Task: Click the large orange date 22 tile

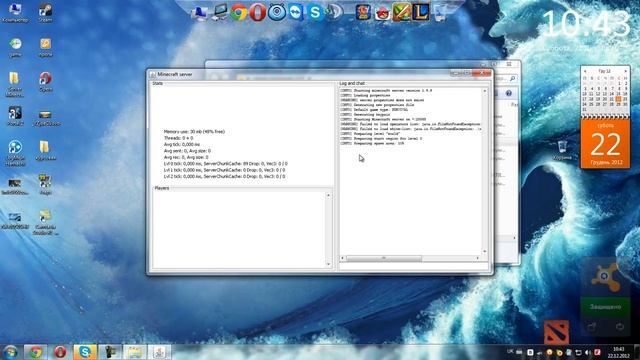Action: [605, 144]
